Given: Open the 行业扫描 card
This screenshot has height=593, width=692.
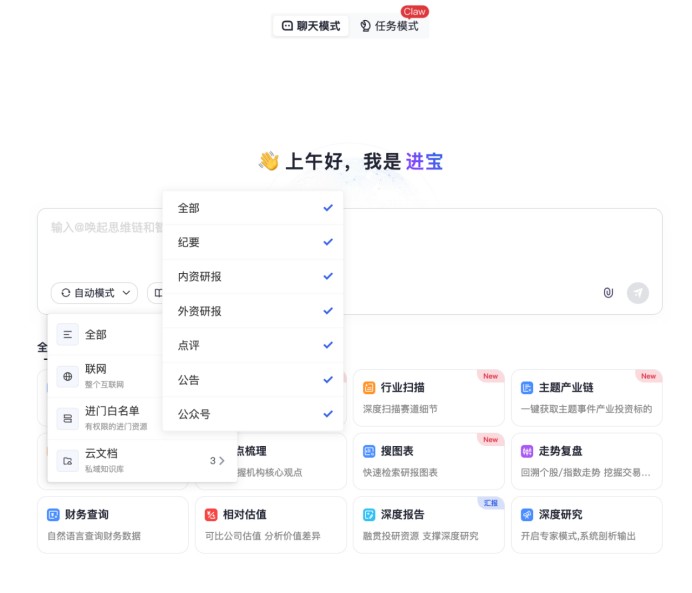Looking at the screenshot, I should (429, 398).
